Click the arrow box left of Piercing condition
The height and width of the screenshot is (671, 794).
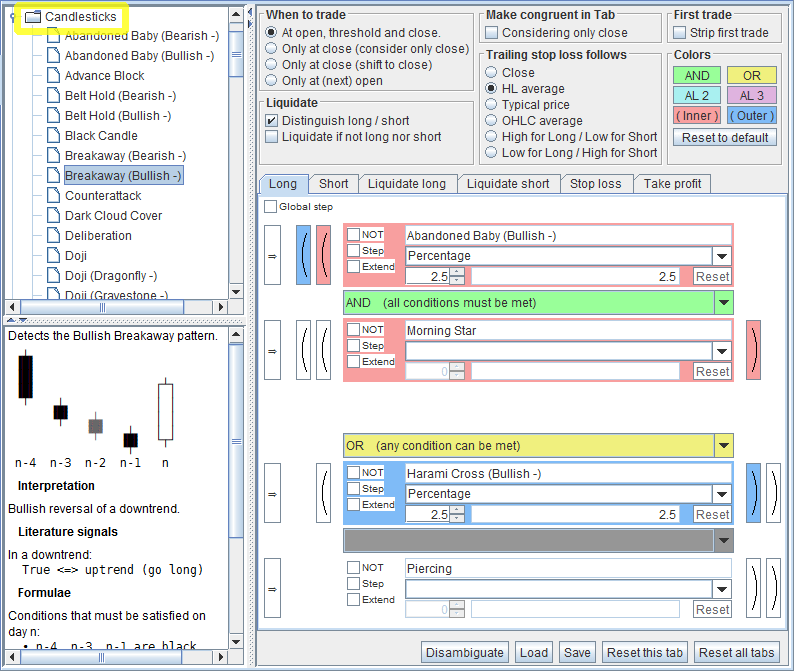(272, 588)
